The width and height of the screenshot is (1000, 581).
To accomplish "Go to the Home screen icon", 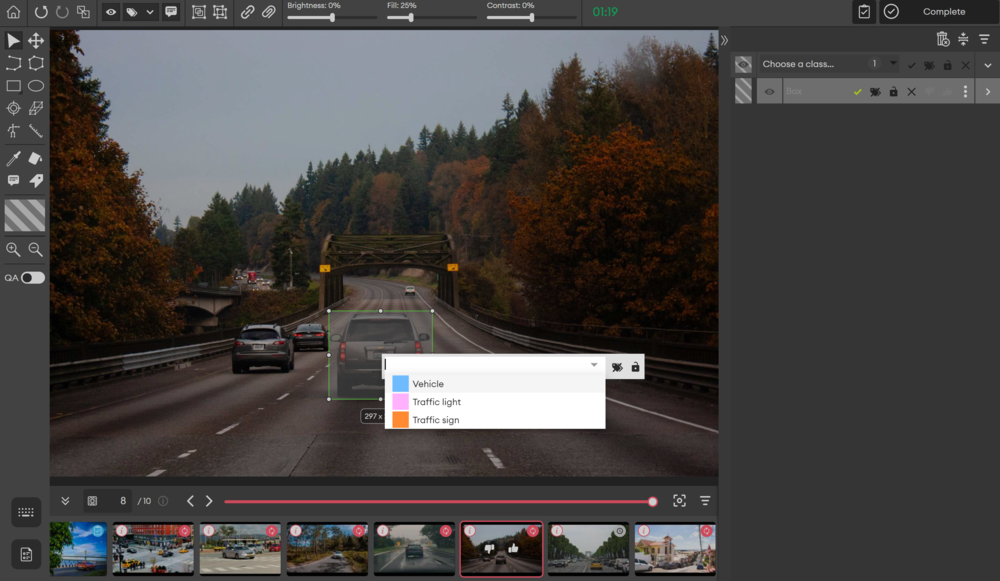I will [x=13, y=11].
